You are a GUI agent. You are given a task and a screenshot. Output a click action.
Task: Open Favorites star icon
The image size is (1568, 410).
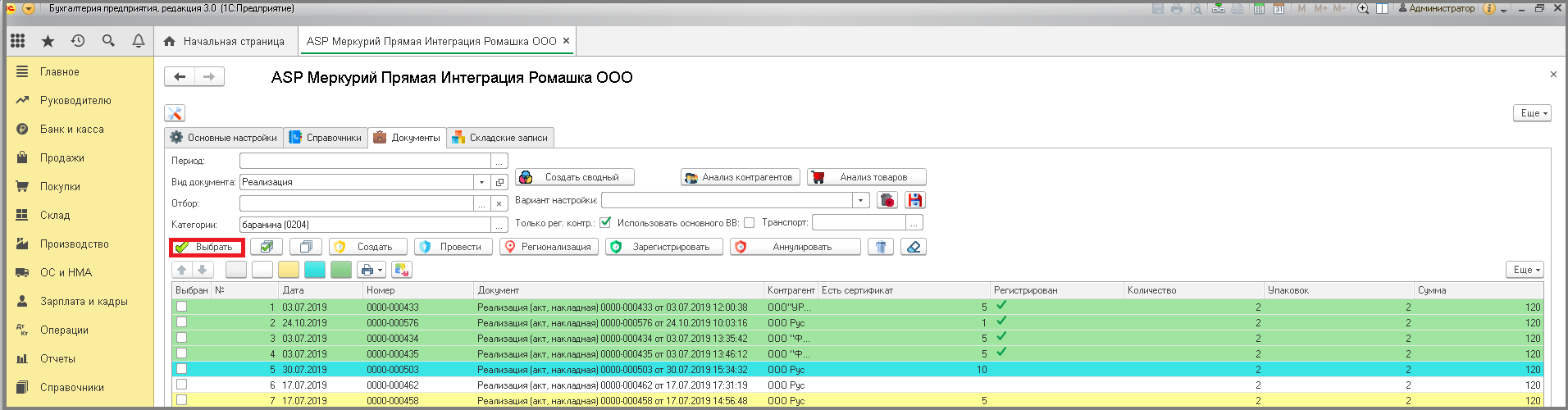[48, 41]
